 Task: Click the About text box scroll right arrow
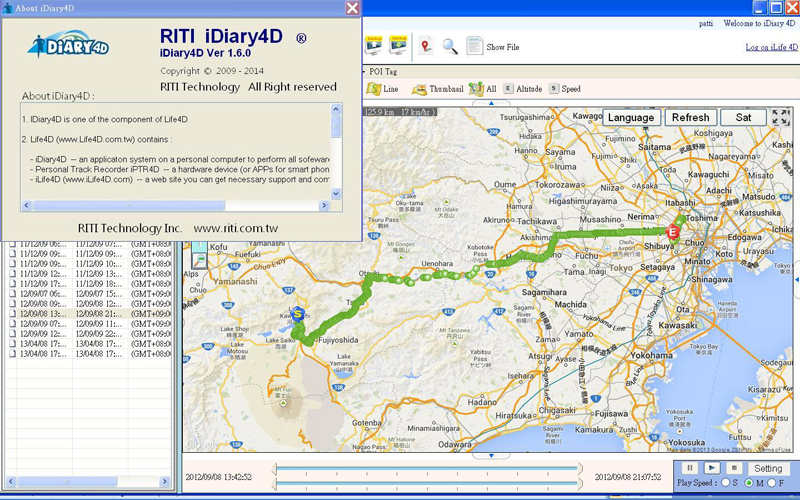(324, 205)
